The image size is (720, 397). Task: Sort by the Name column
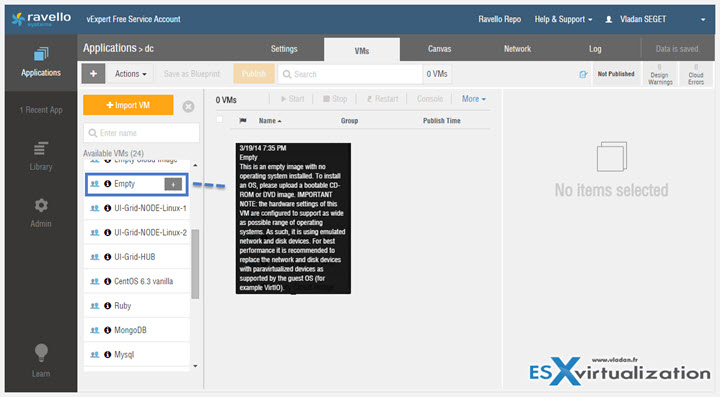[270, 121]
